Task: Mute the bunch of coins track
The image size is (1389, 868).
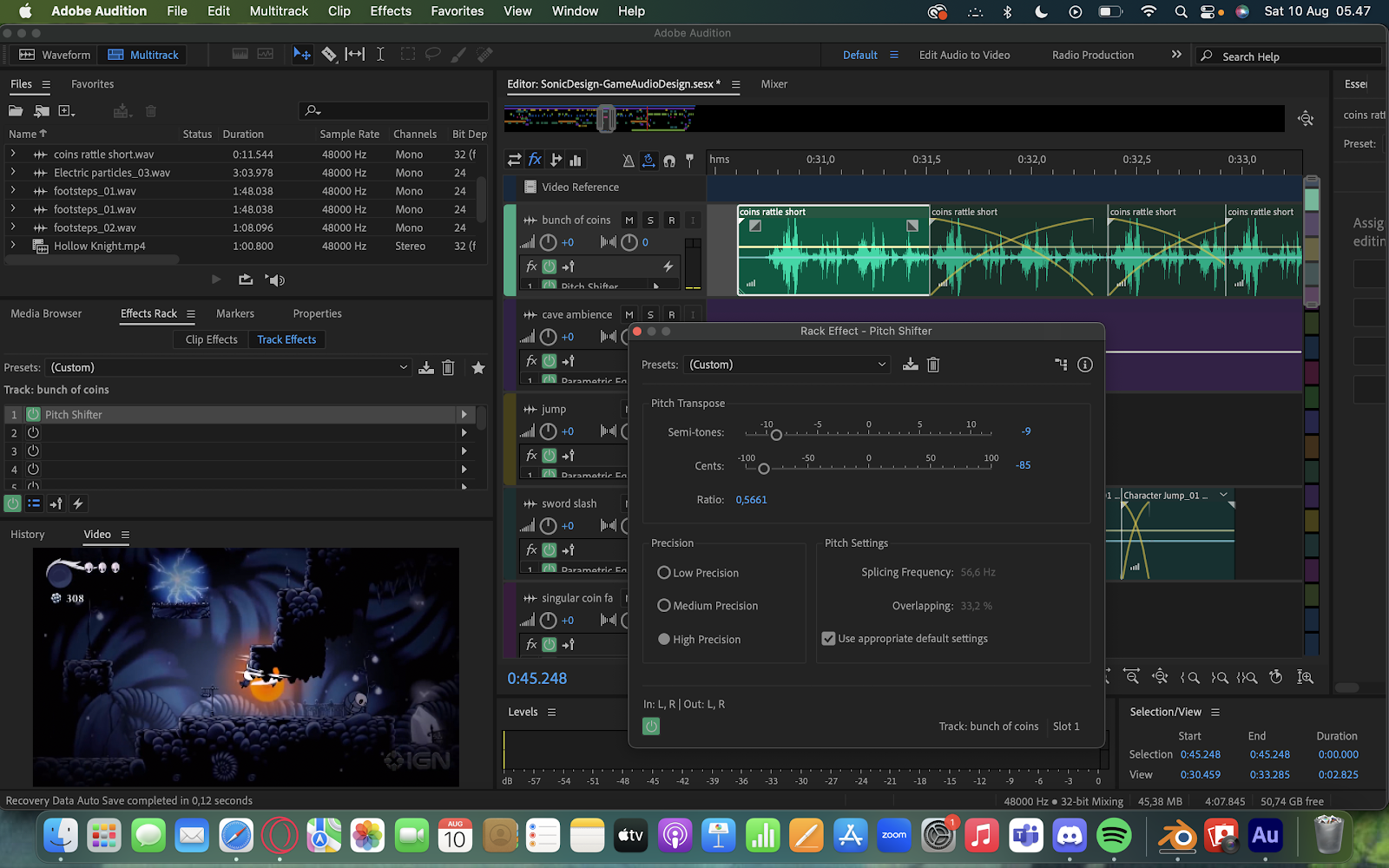Action: pos(629,220)
